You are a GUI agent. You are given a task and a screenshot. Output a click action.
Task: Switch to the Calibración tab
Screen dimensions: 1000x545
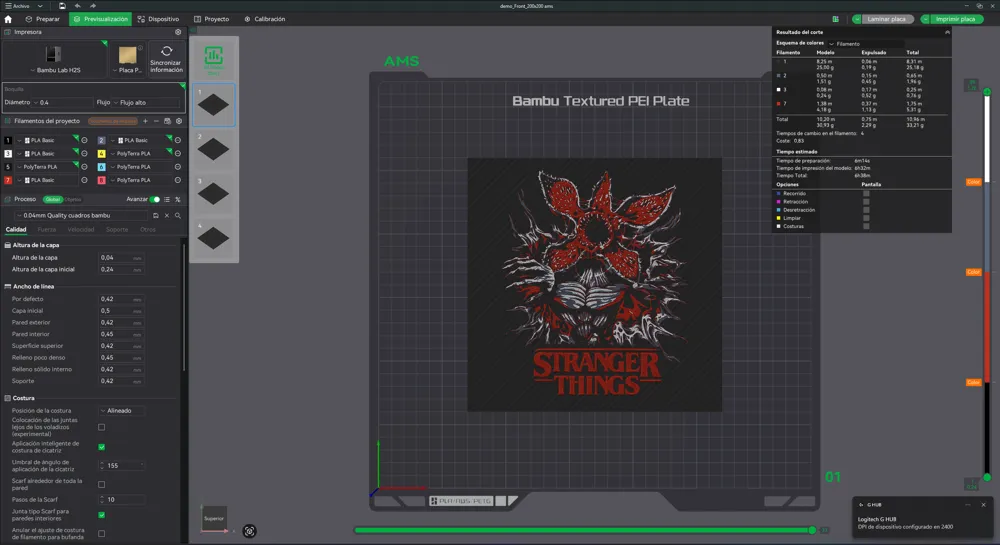pos(265,19)
